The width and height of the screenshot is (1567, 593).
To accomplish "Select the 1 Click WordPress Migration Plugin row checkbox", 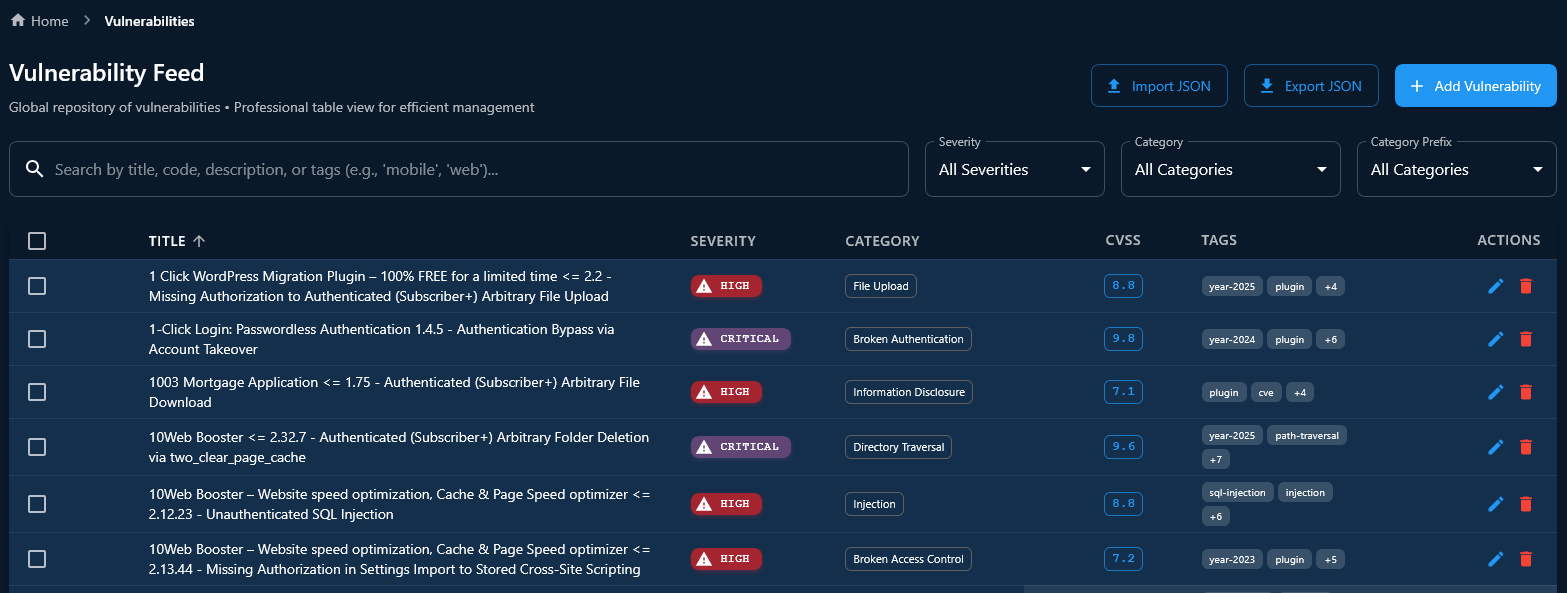I will coord(37,286).
